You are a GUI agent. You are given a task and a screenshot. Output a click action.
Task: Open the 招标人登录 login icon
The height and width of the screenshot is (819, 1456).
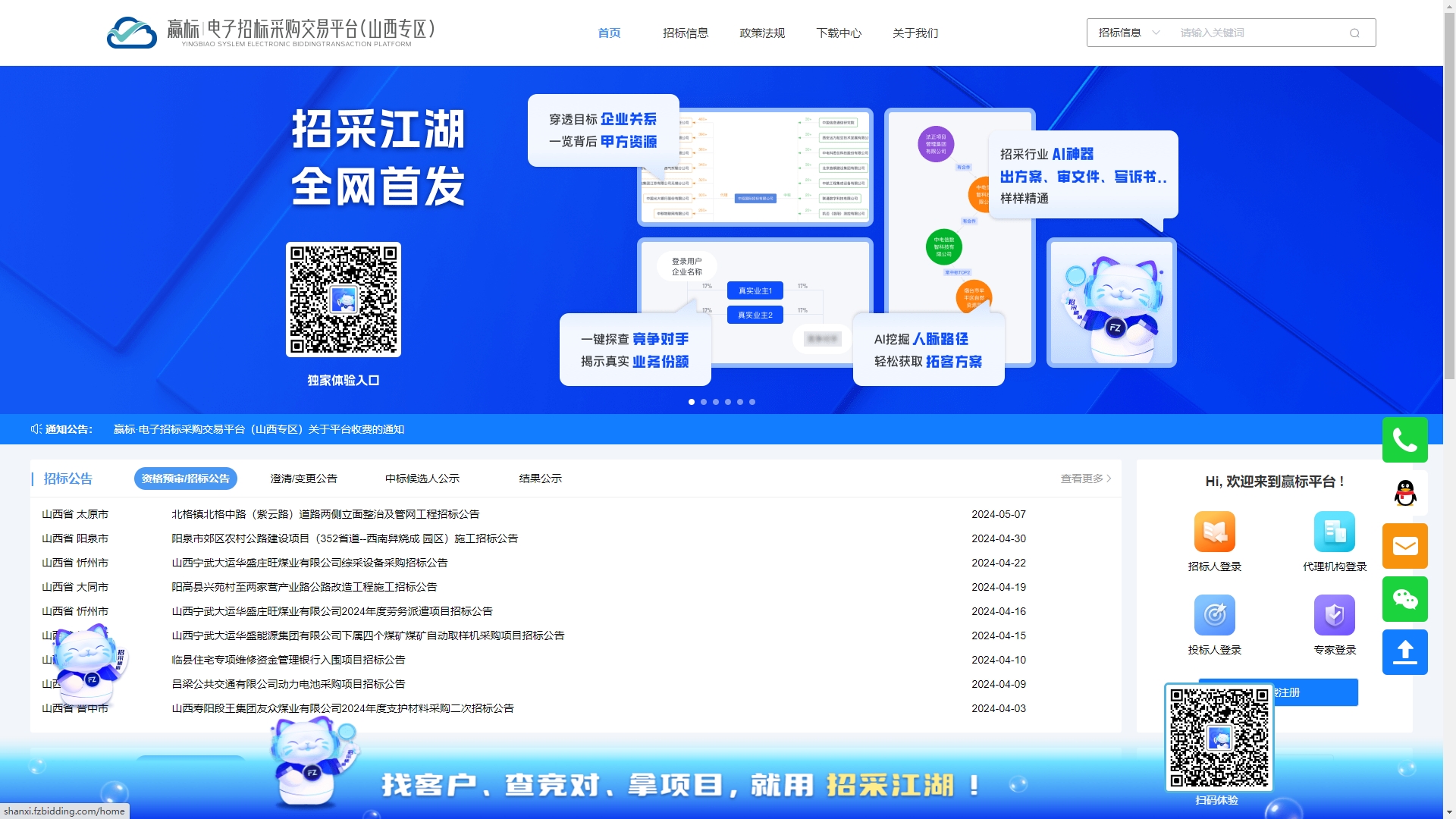(1214, 532)
